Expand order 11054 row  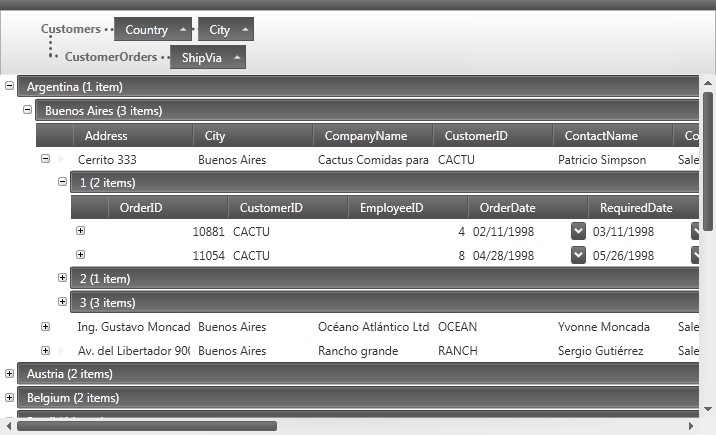coord(81,255)
